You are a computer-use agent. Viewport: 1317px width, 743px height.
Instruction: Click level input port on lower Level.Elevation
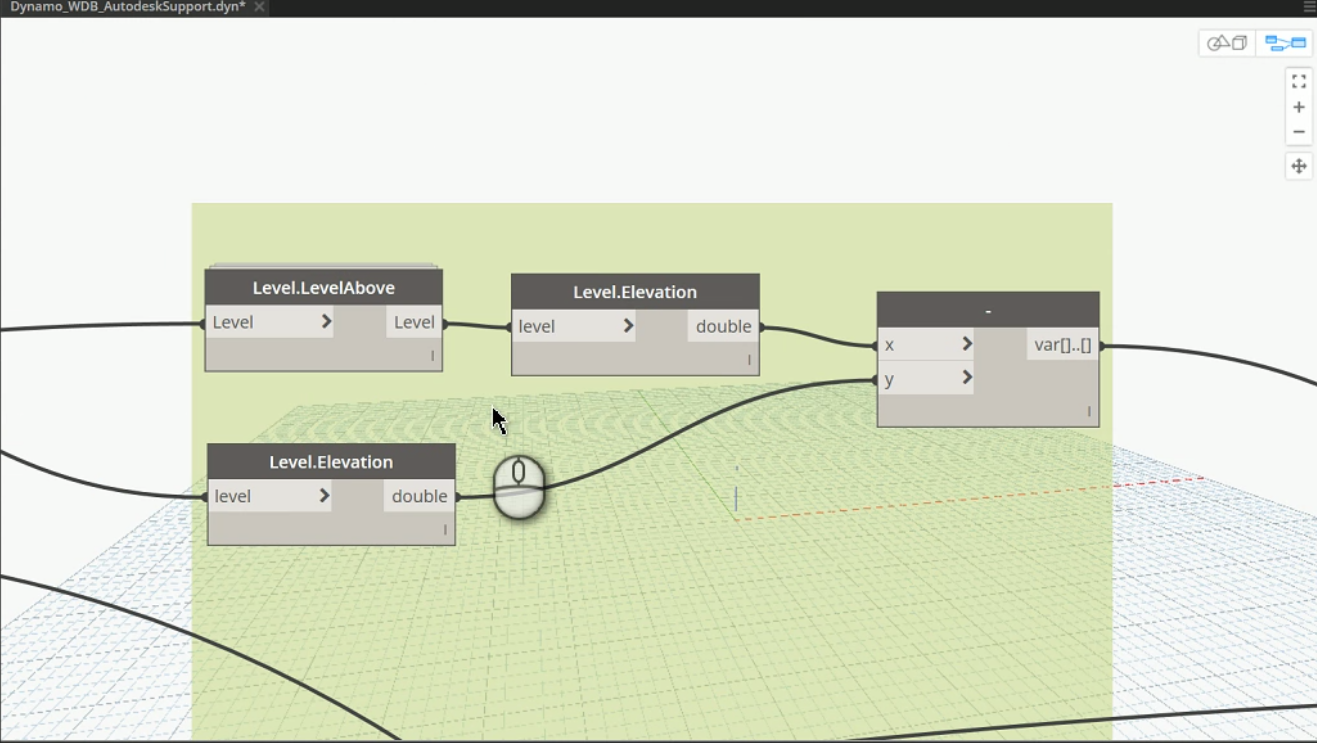[x=270, y=496]
